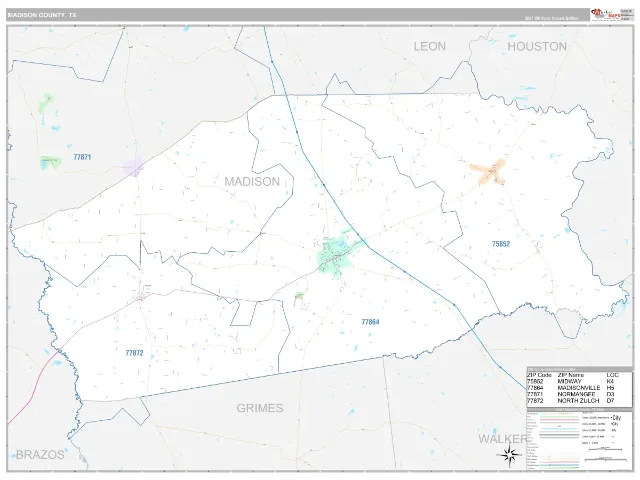Viewport: 640px width, 480px height.
Task: Click the orange Midway city area
Action: click(488, 171)
